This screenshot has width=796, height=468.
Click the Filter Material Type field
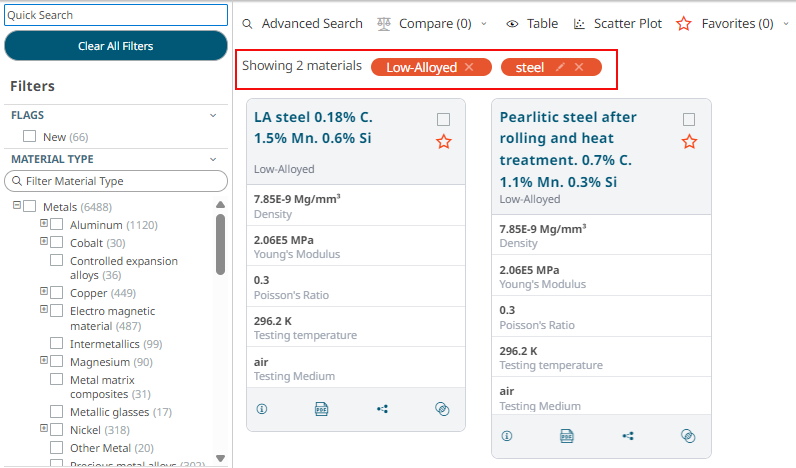coord(116,181)
